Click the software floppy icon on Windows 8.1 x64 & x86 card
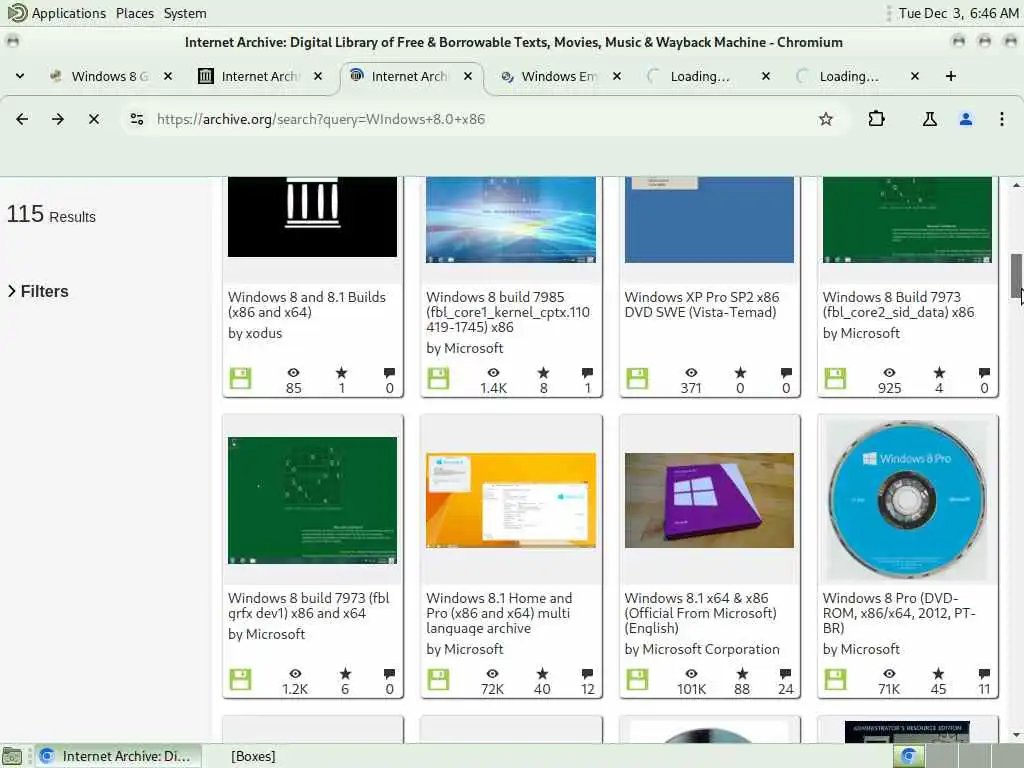Viewport: 1024px width, 768px height. tap(637, 679)
